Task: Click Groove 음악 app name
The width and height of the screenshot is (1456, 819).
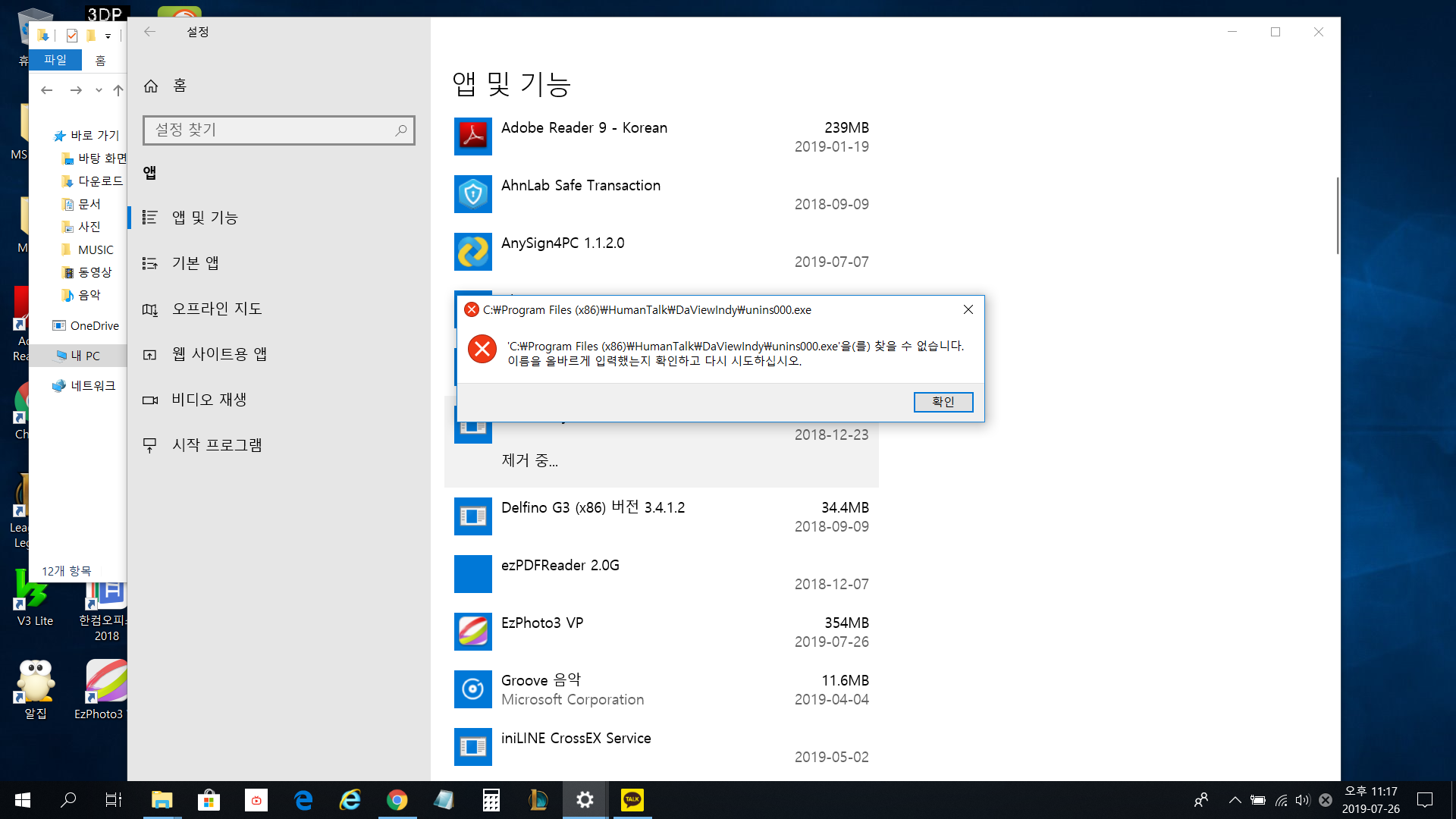Action: tap(541, 680)
